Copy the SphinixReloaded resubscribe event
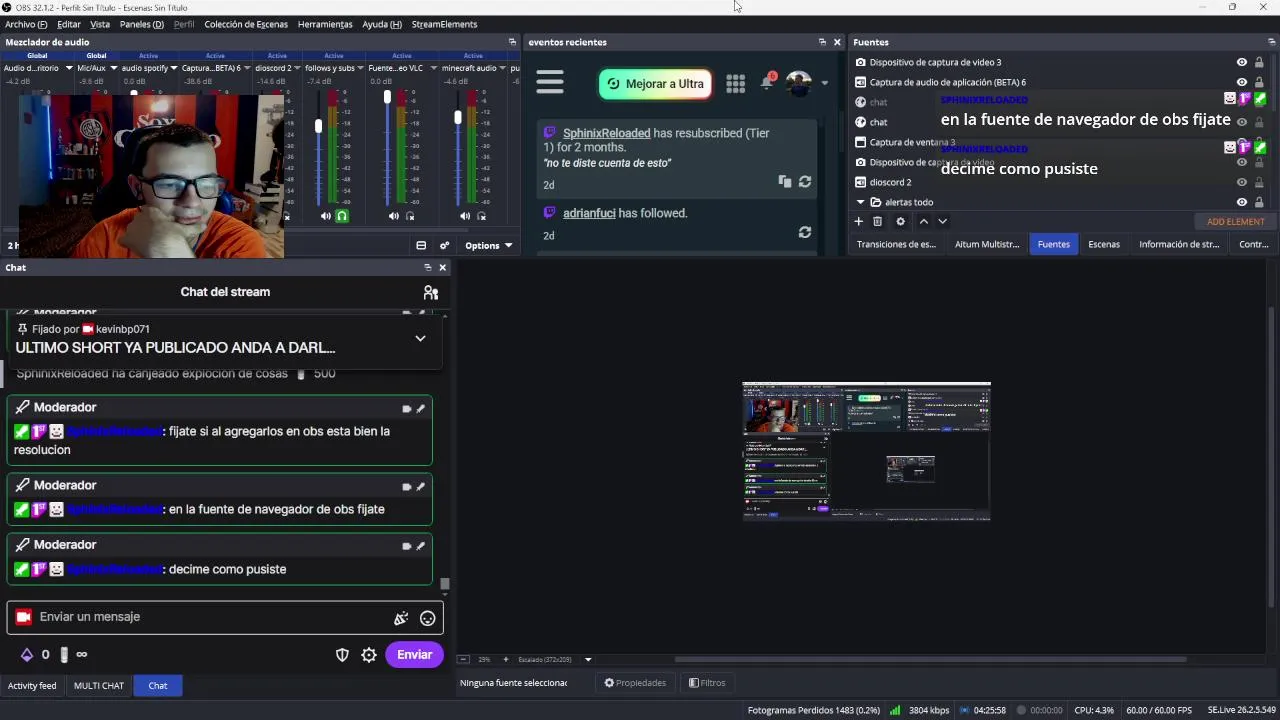 [x=785, y=182]
